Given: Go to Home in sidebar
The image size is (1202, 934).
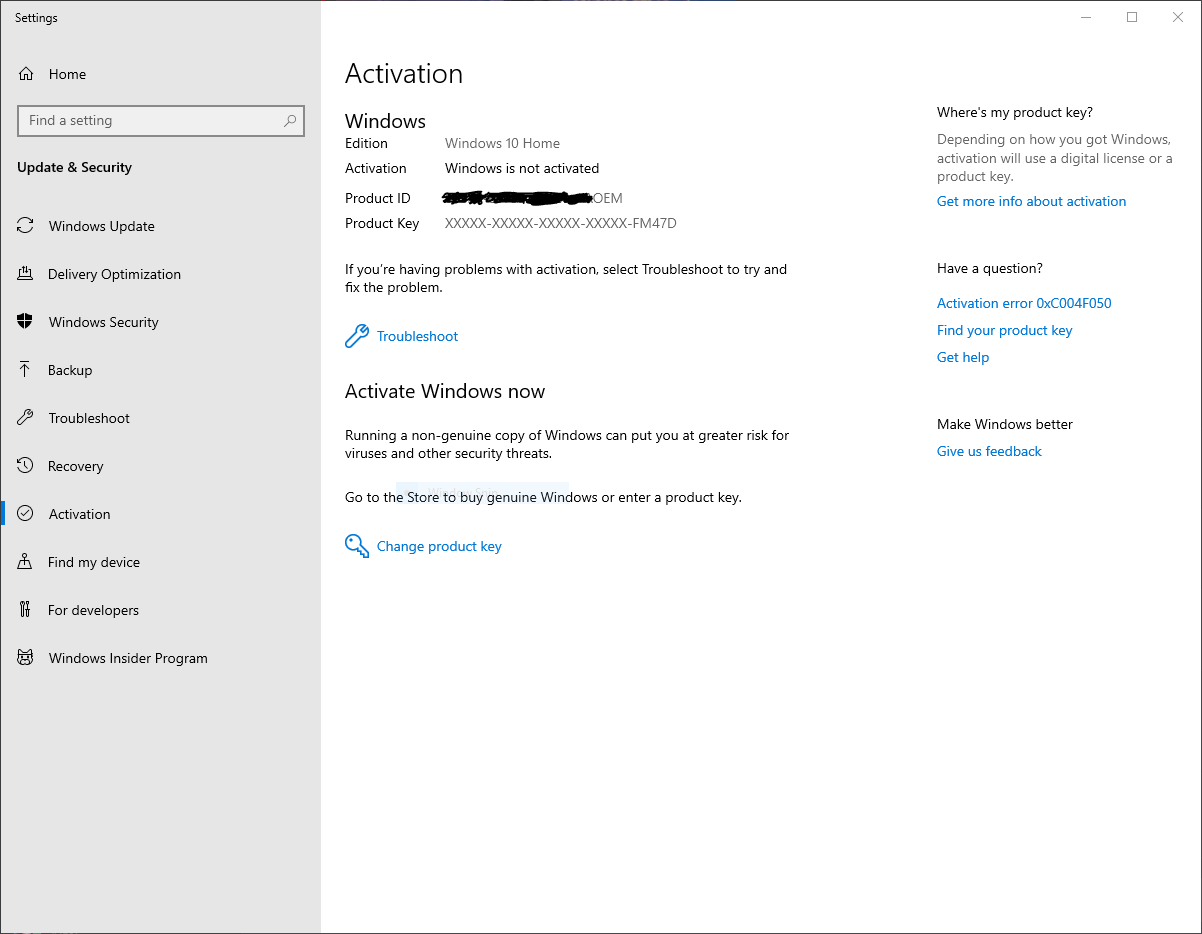Looking at the screenshot, I should coord(160,74).
